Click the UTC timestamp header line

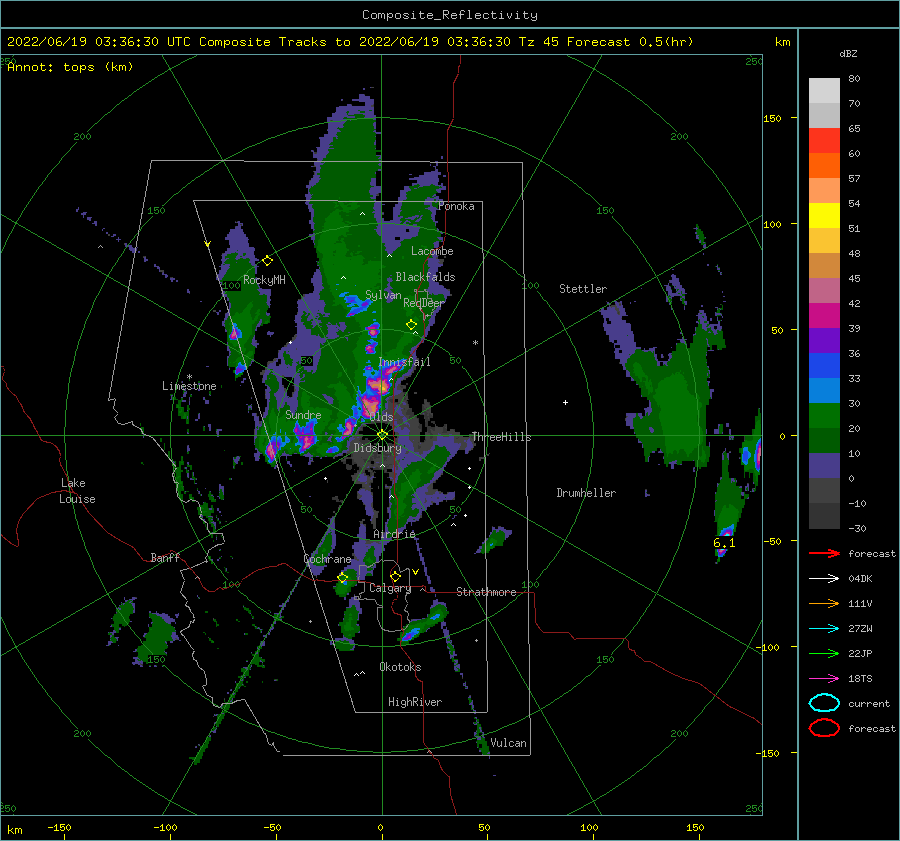coord(350,42)
